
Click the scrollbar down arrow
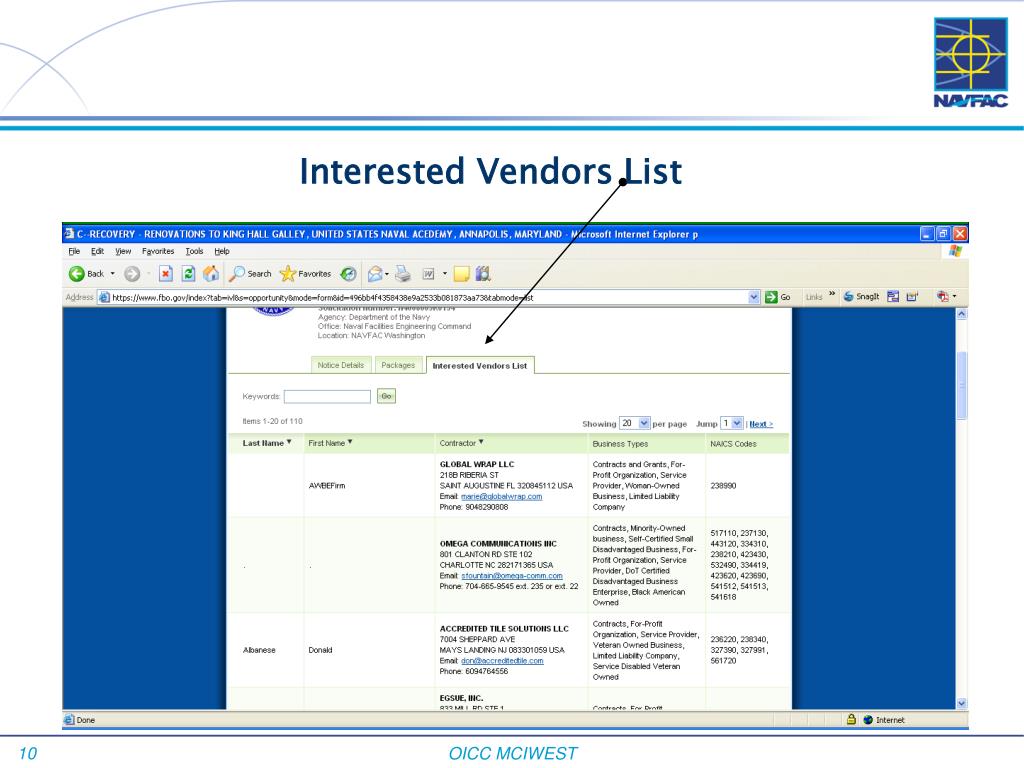click(x=961, y=703)
